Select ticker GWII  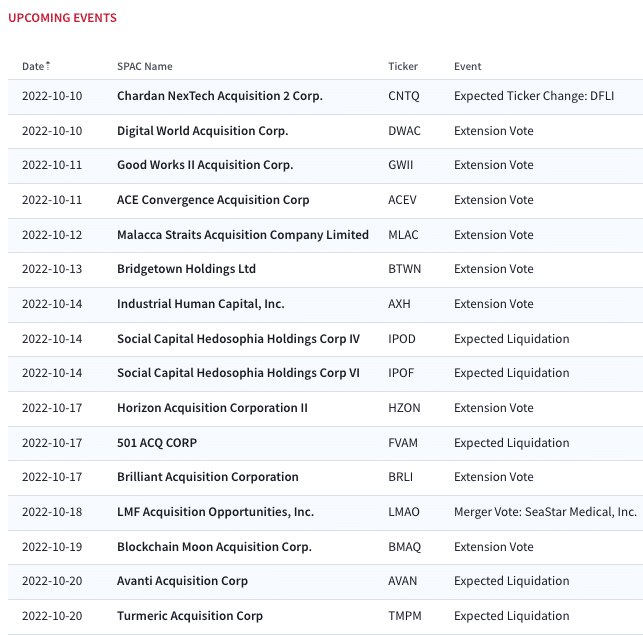click(401, 165)
